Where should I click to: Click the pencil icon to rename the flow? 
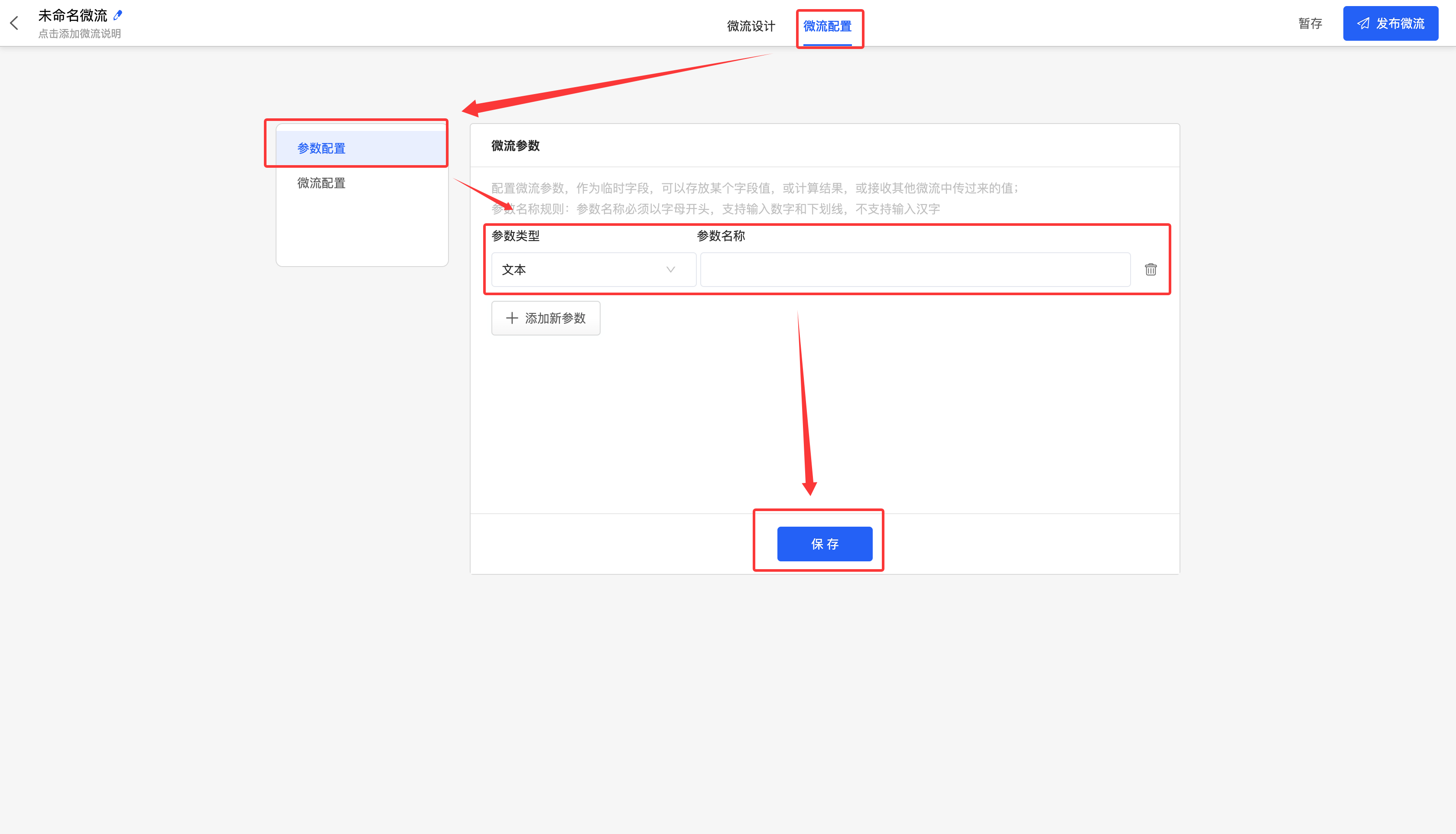click(x=118, y=15)
